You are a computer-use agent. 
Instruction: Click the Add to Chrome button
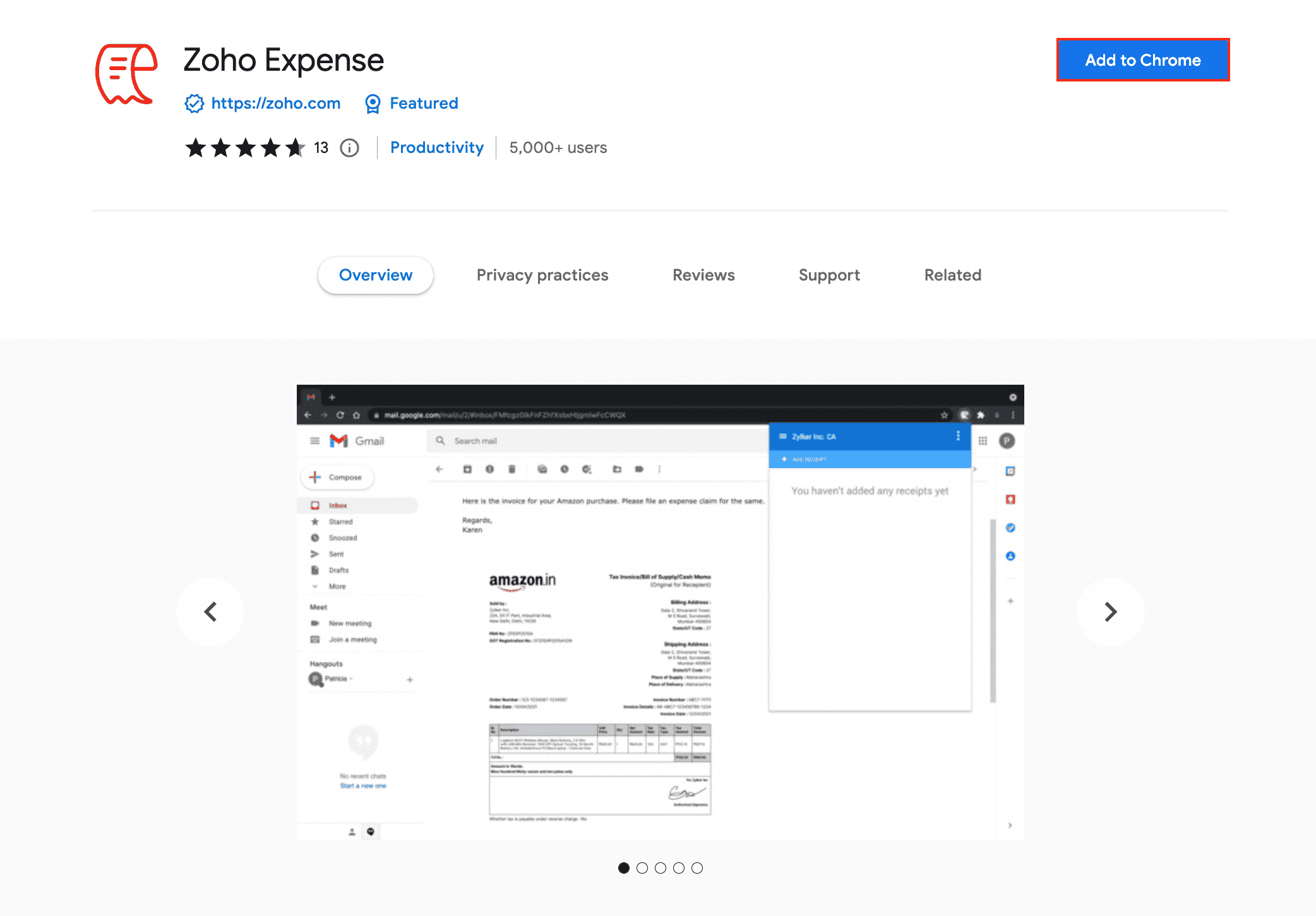[1142, 60]
